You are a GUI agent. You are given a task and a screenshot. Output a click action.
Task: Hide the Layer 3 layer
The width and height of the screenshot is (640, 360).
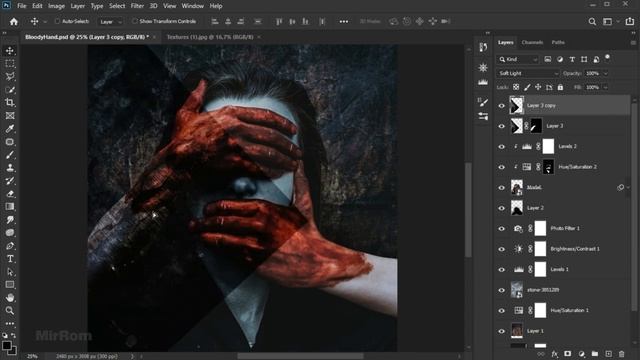point(502,126)
